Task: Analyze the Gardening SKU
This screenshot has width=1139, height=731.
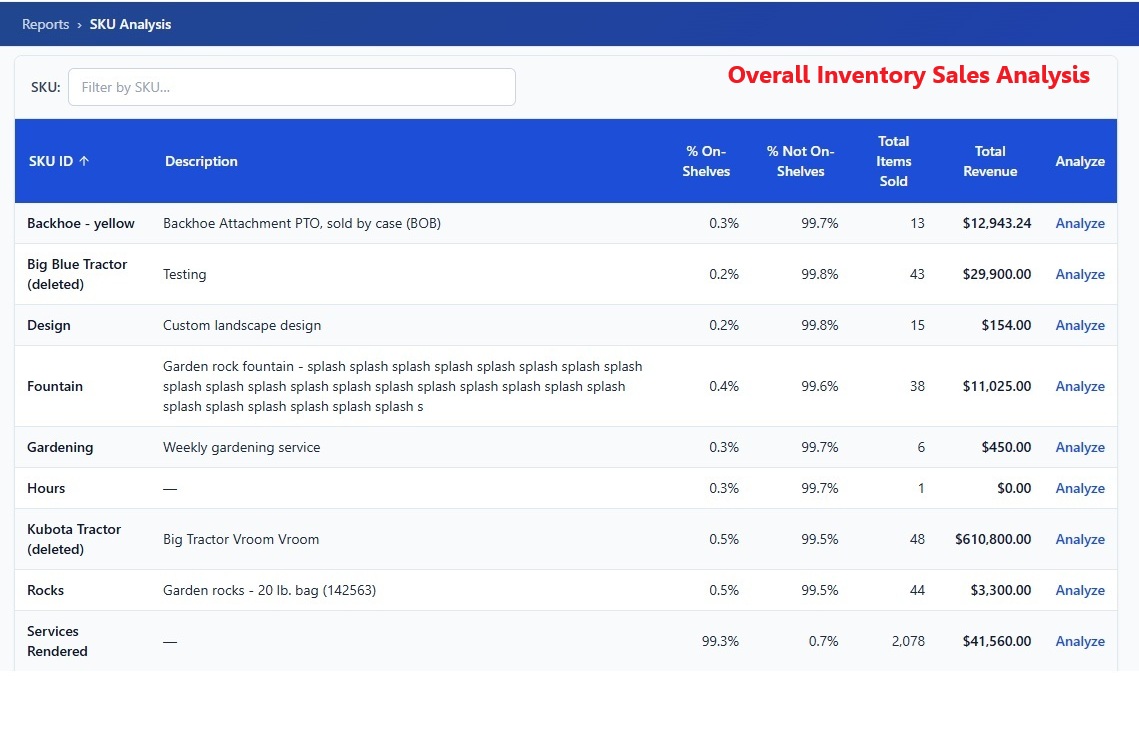Action: [1080, 447]
